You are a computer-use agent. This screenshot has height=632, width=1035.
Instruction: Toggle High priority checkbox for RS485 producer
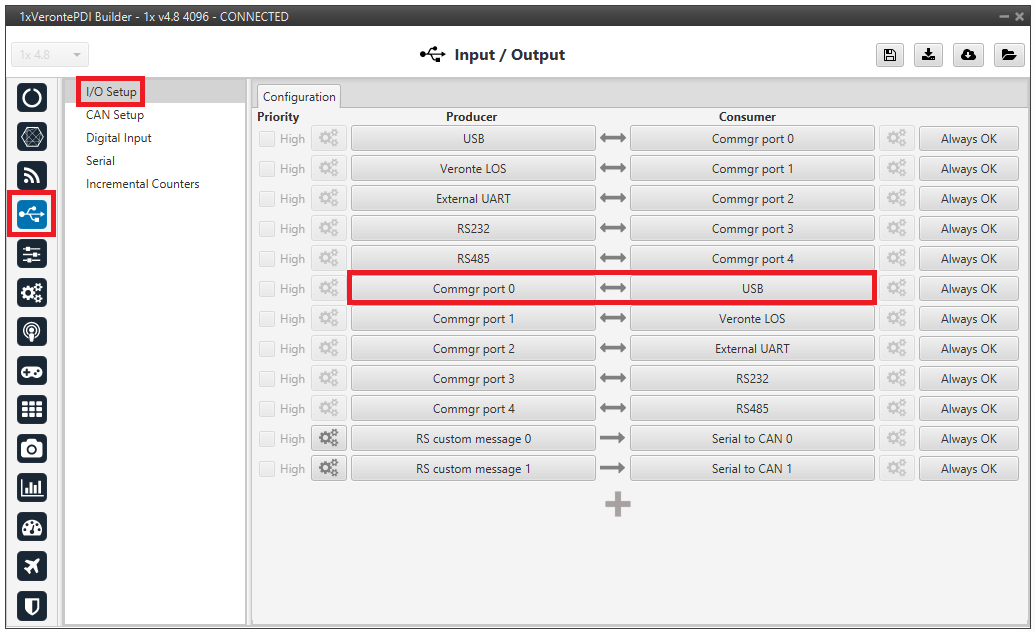click(267, 259)
